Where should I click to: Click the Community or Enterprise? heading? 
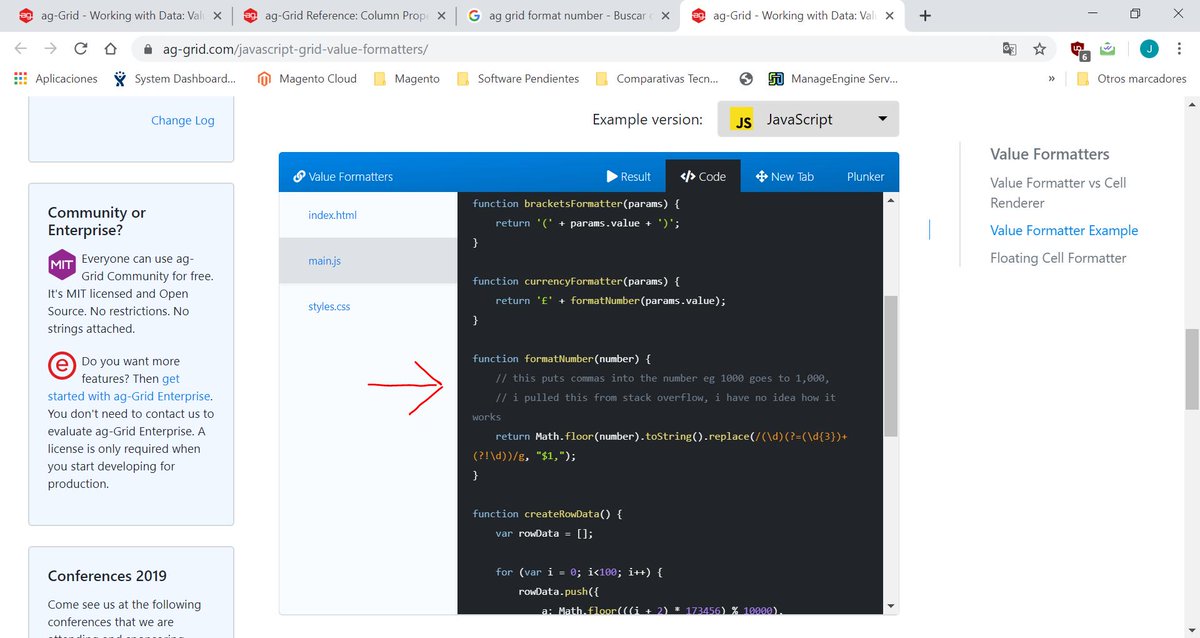[97, 221]
